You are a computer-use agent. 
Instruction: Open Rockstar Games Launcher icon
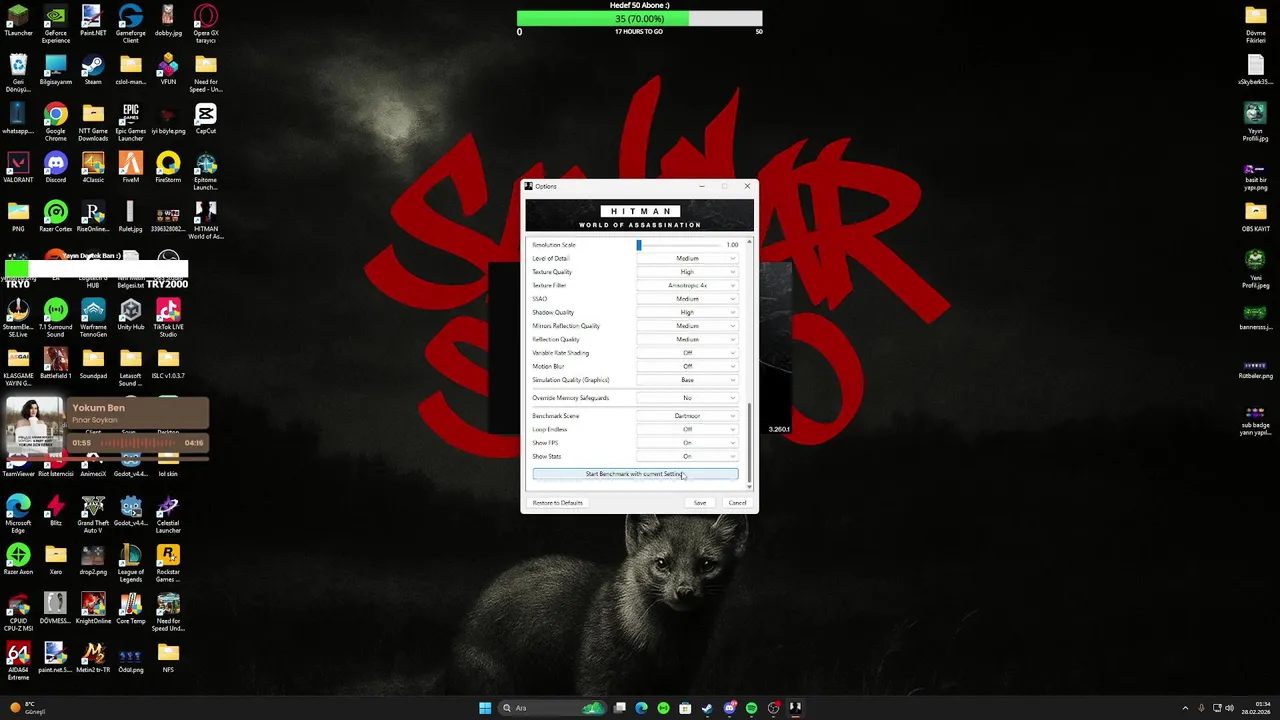168,563
